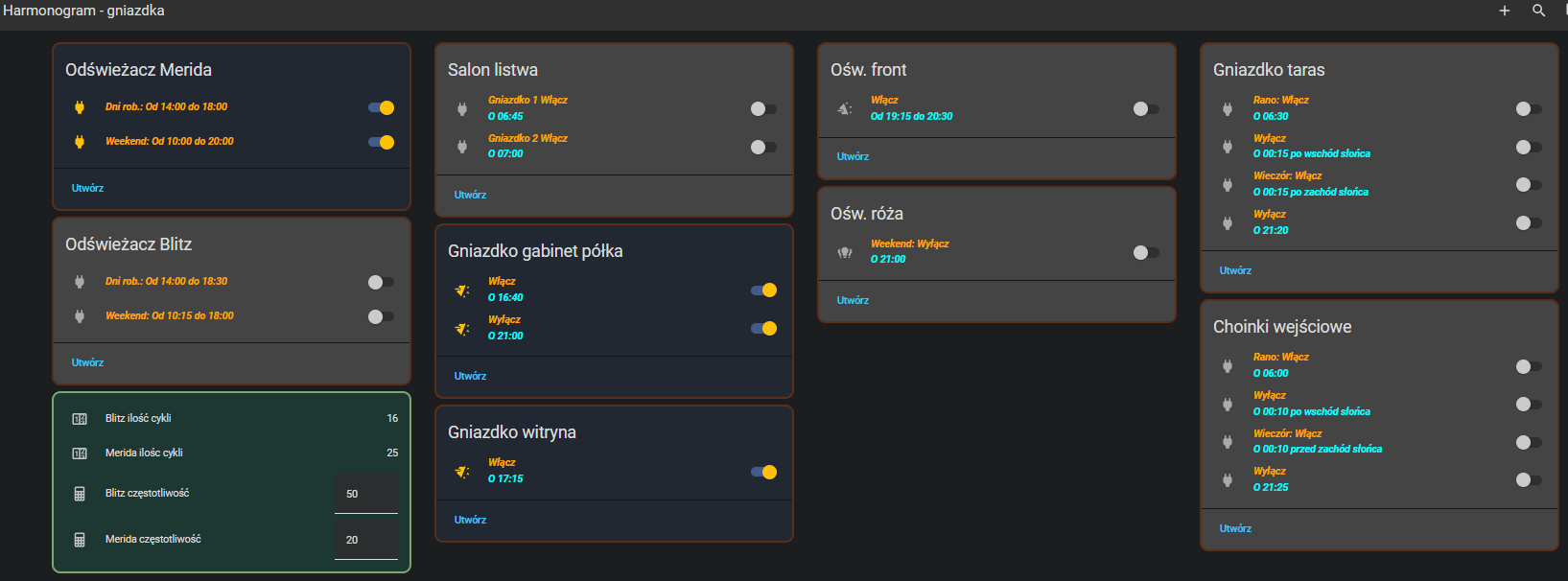This screenshot has width=1568, height=581.
Task: Click plug icon for Gniazdko 1 Włącz
Action: click(462, 109)
